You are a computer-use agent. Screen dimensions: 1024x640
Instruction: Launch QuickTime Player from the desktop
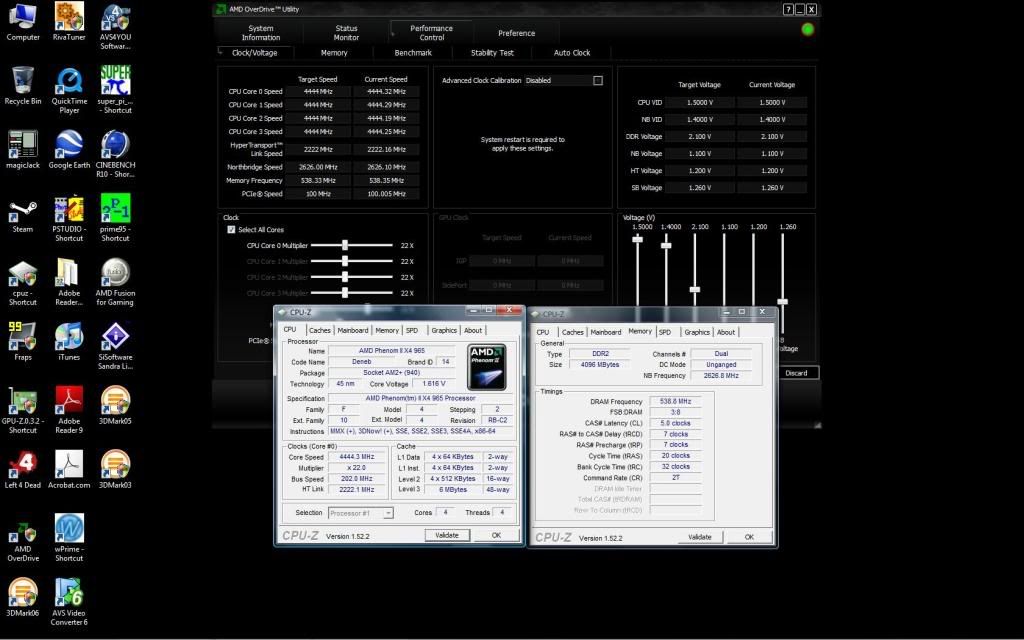coord(69,89)
